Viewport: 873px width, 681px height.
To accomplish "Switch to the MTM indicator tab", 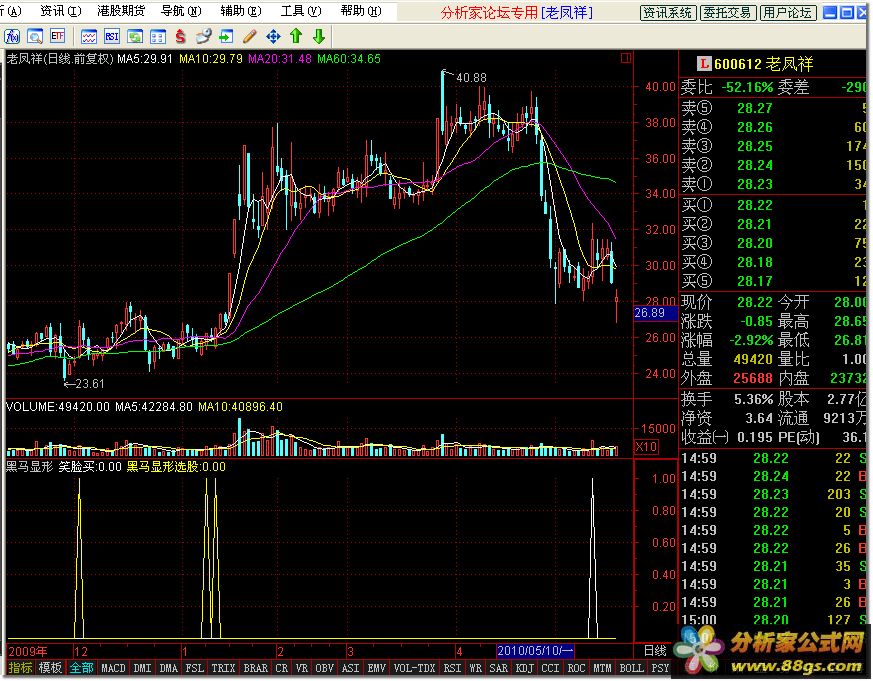I will [x=602, y=668].
